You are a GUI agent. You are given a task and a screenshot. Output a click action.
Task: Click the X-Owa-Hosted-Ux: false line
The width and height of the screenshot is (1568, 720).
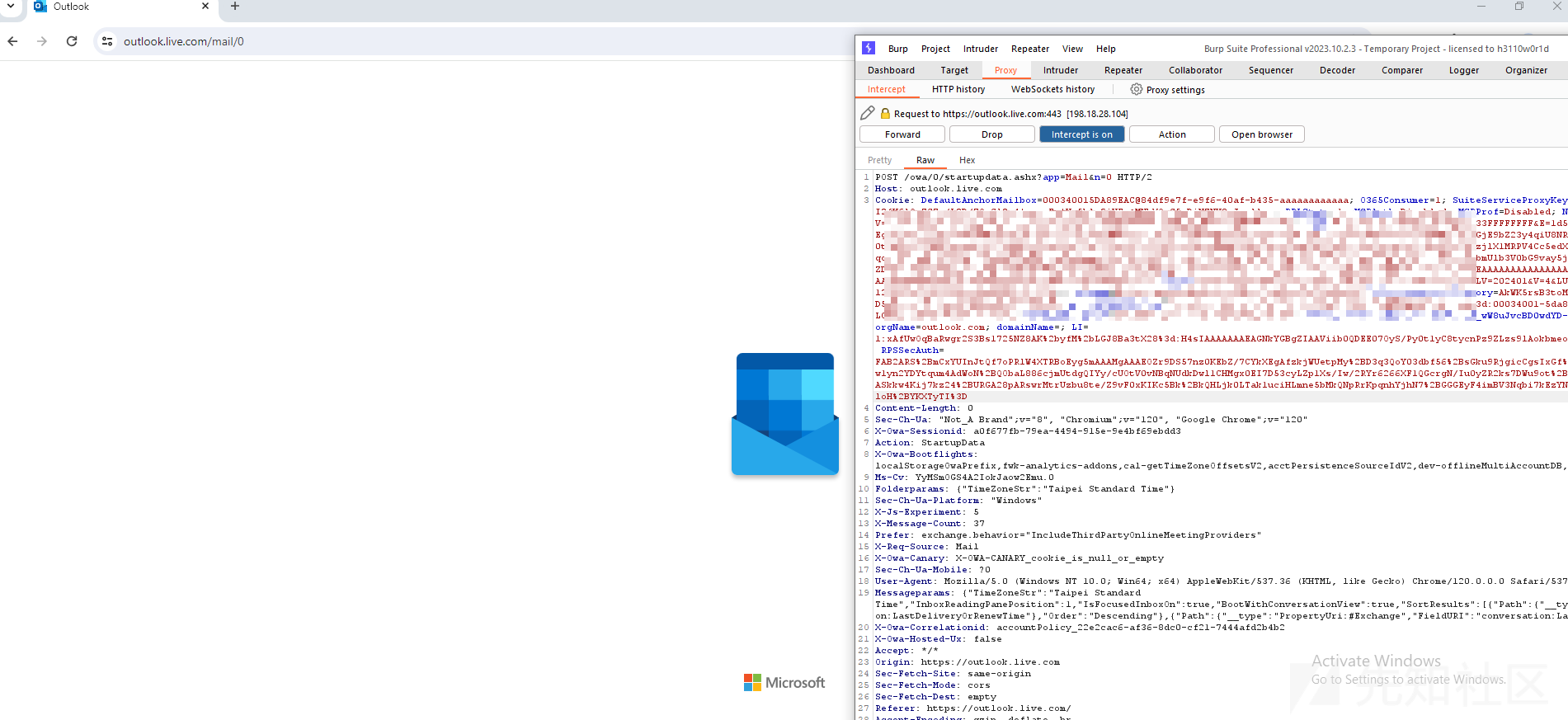[939, 639]
